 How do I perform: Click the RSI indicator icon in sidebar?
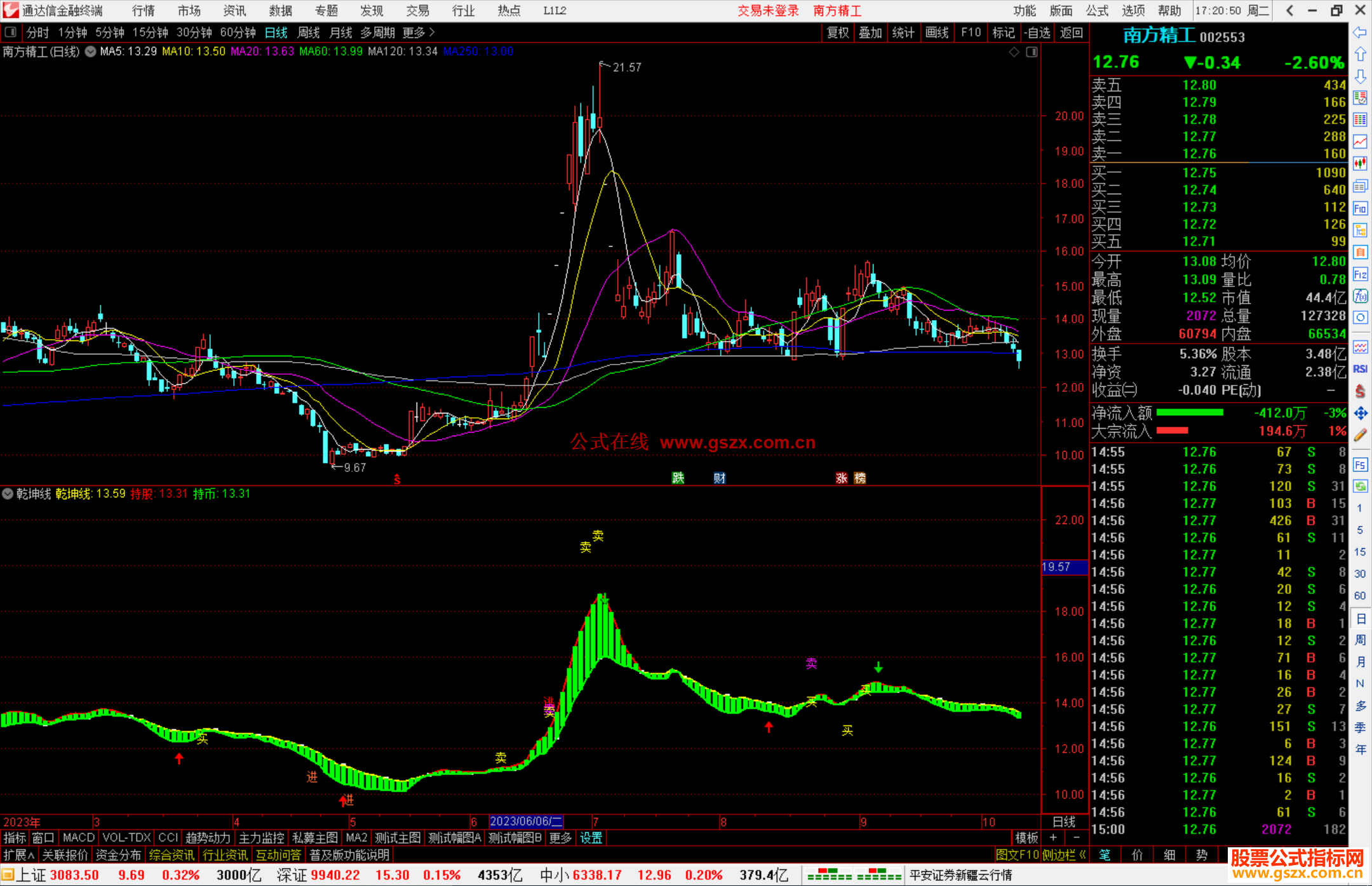pyautogui.click(x=1360, y=369)
